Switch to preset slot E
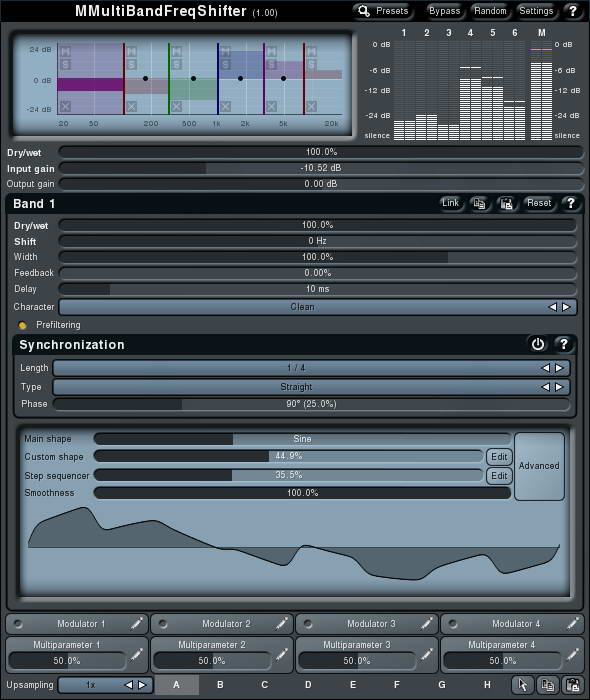Viewport: 590px width, 700px height. coord(353,684)
